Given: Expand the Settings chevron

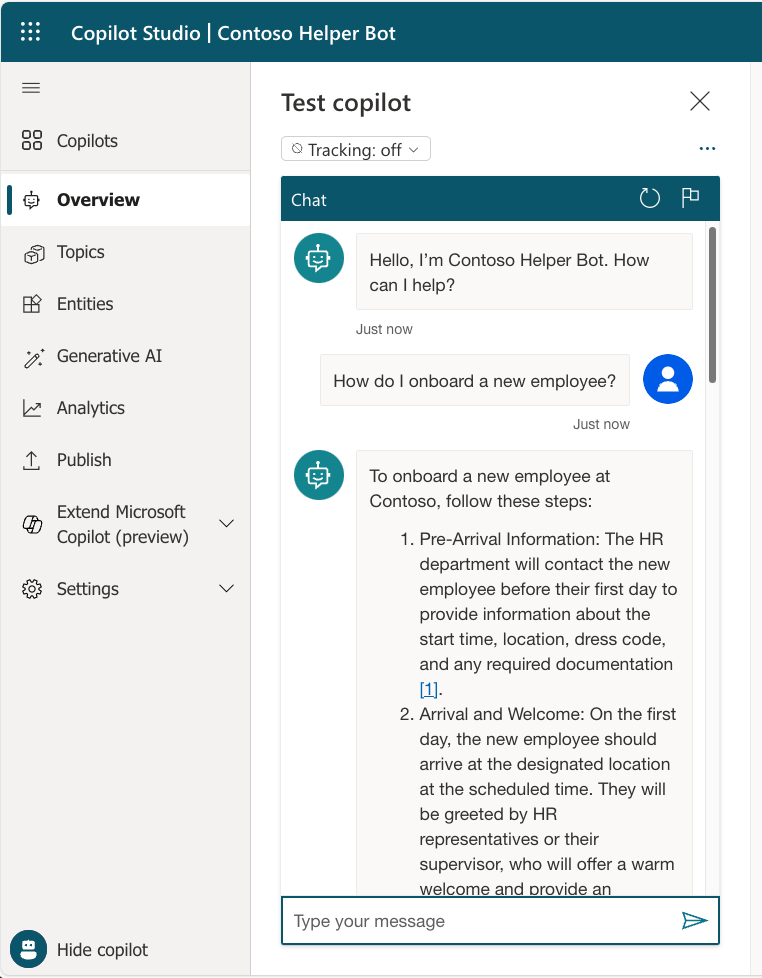Looking at the screenshot, I should coord(227,588).
